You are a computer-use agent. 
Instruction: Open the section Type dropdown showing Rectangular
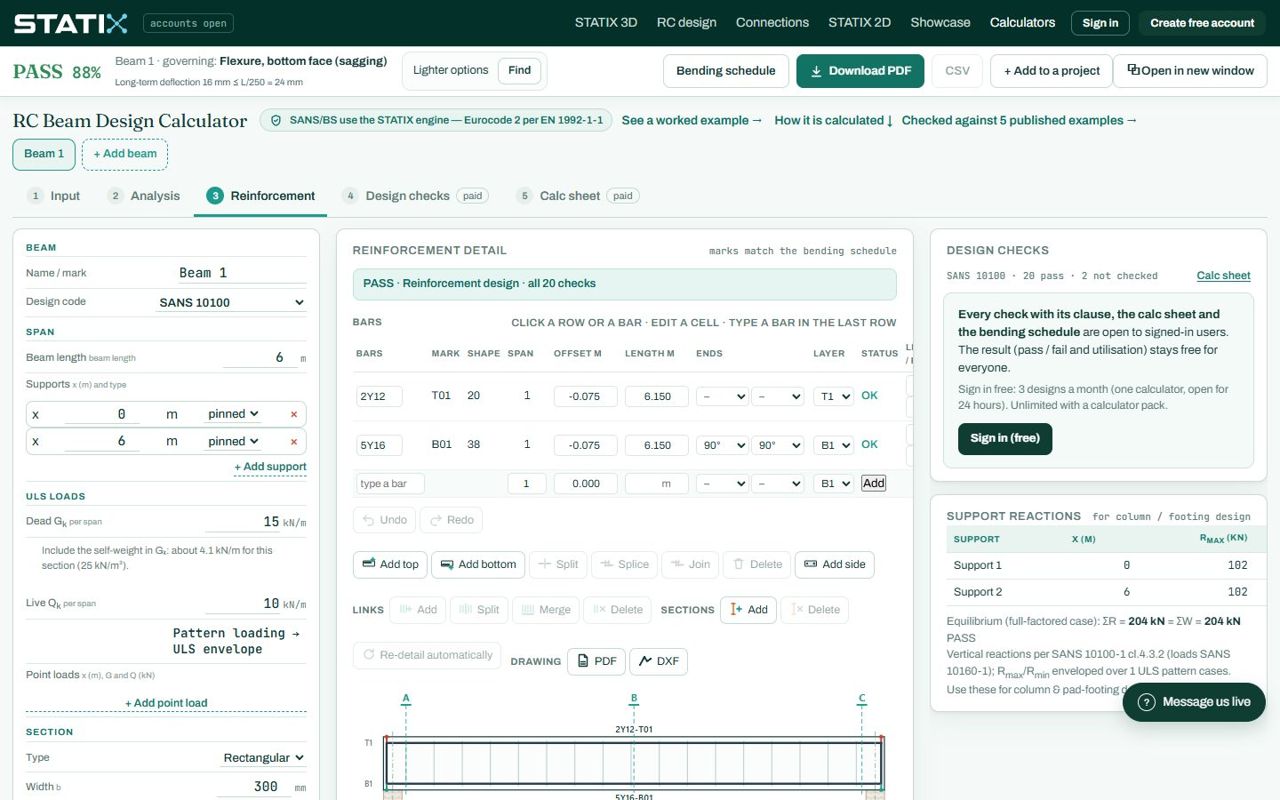coord(264,758)
